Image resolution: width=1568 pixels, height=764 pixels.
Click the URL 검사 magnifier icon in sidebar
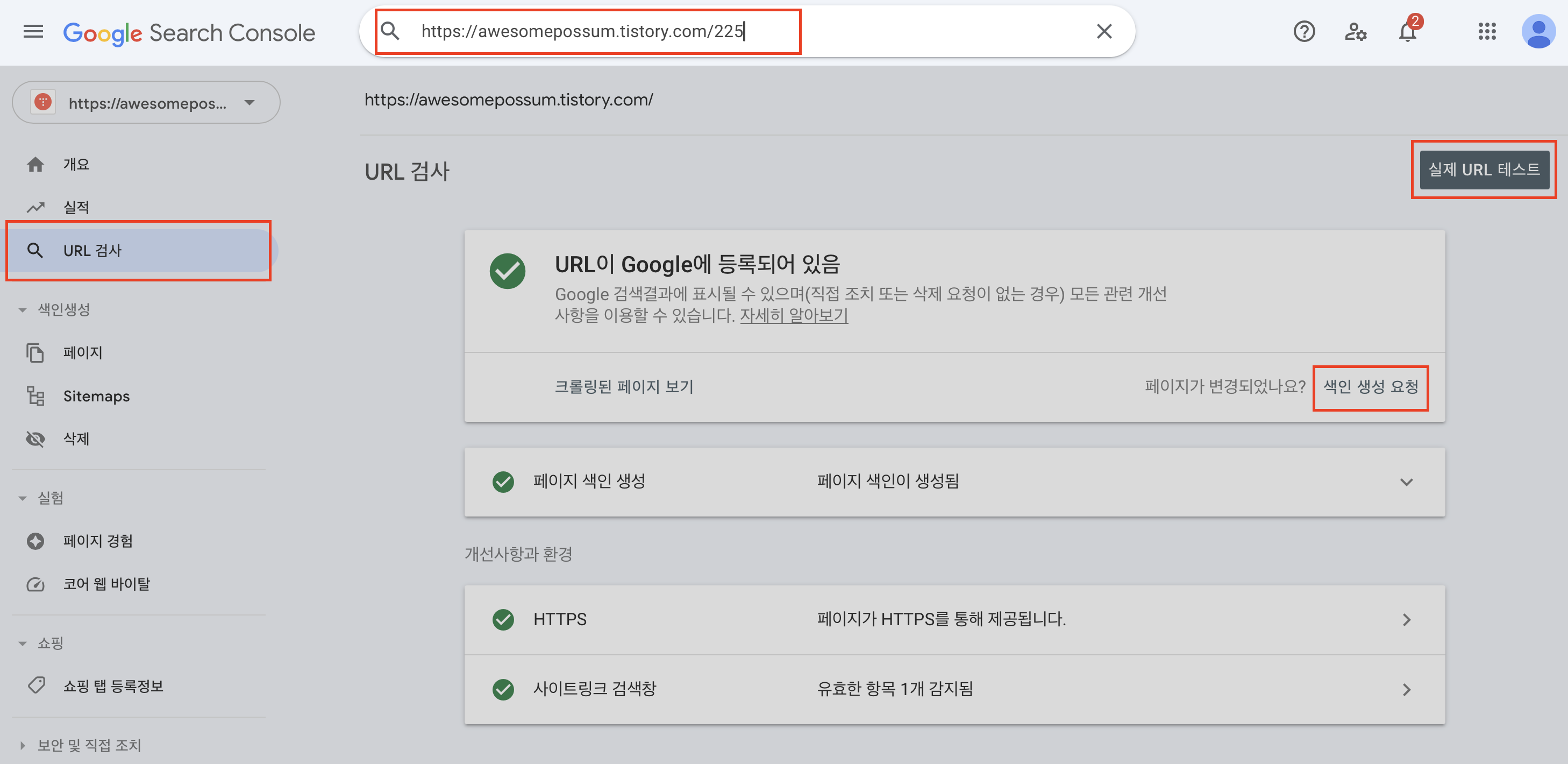click(x=35, y=250)
